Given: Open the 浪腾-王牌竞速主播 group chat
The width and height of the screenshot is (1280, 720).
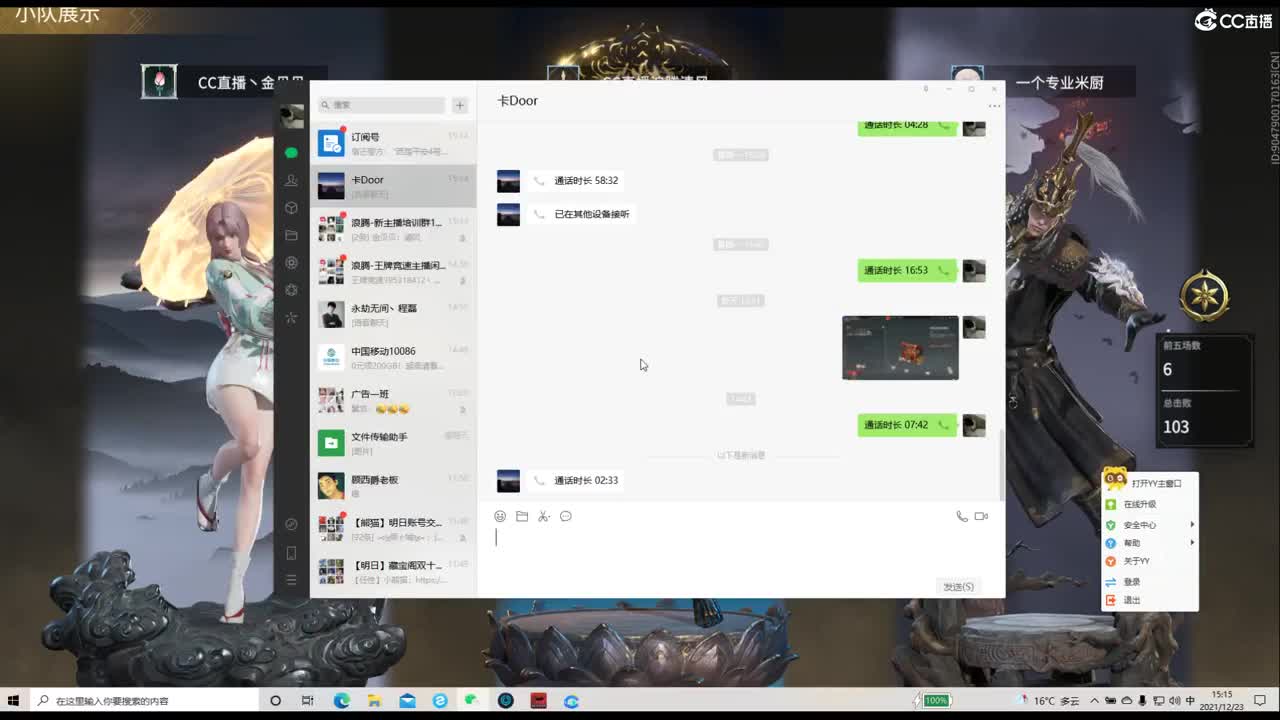Looking at the screenshot, I should click(393, 272).
